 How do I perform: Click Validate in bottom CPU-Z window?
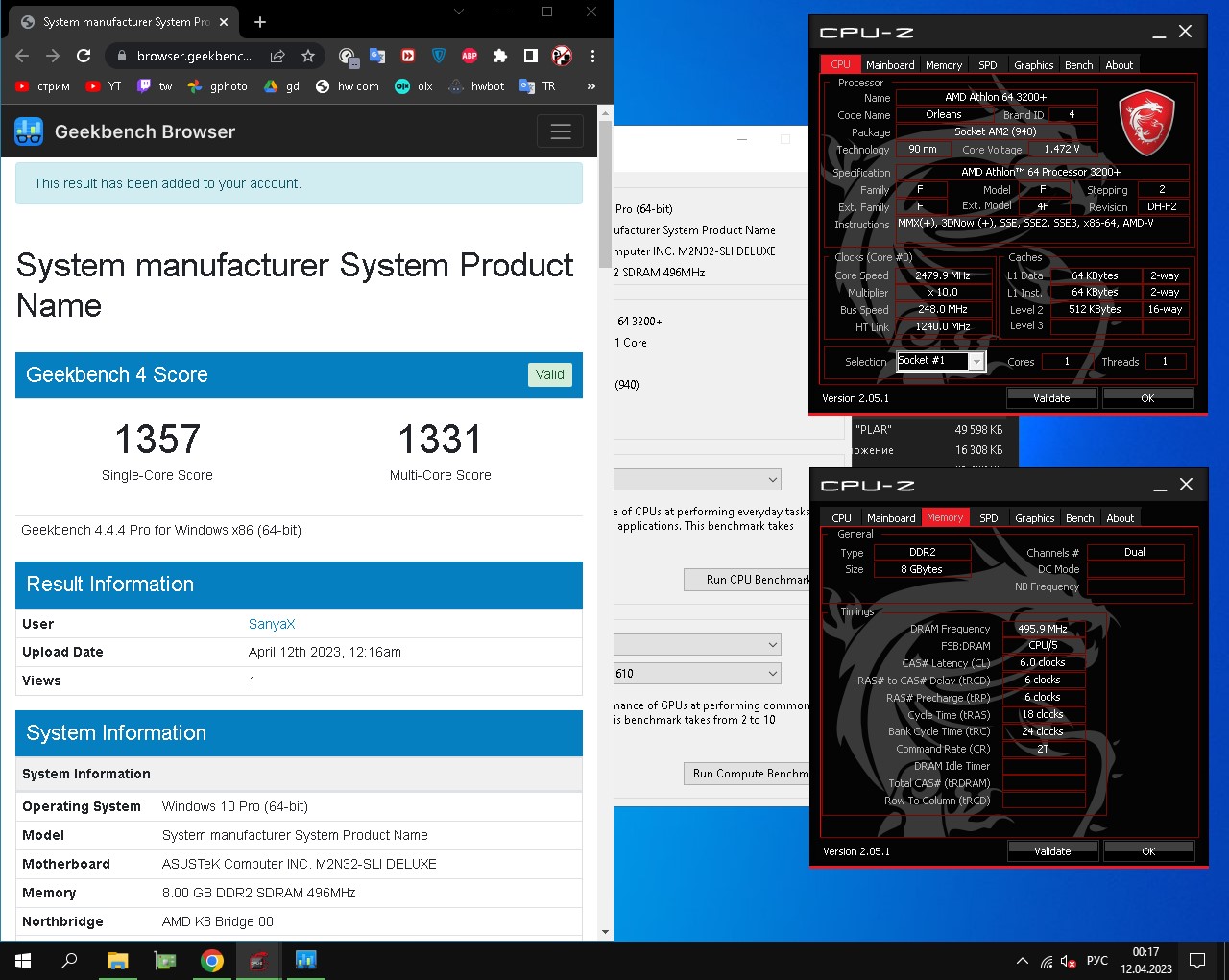1052,850
